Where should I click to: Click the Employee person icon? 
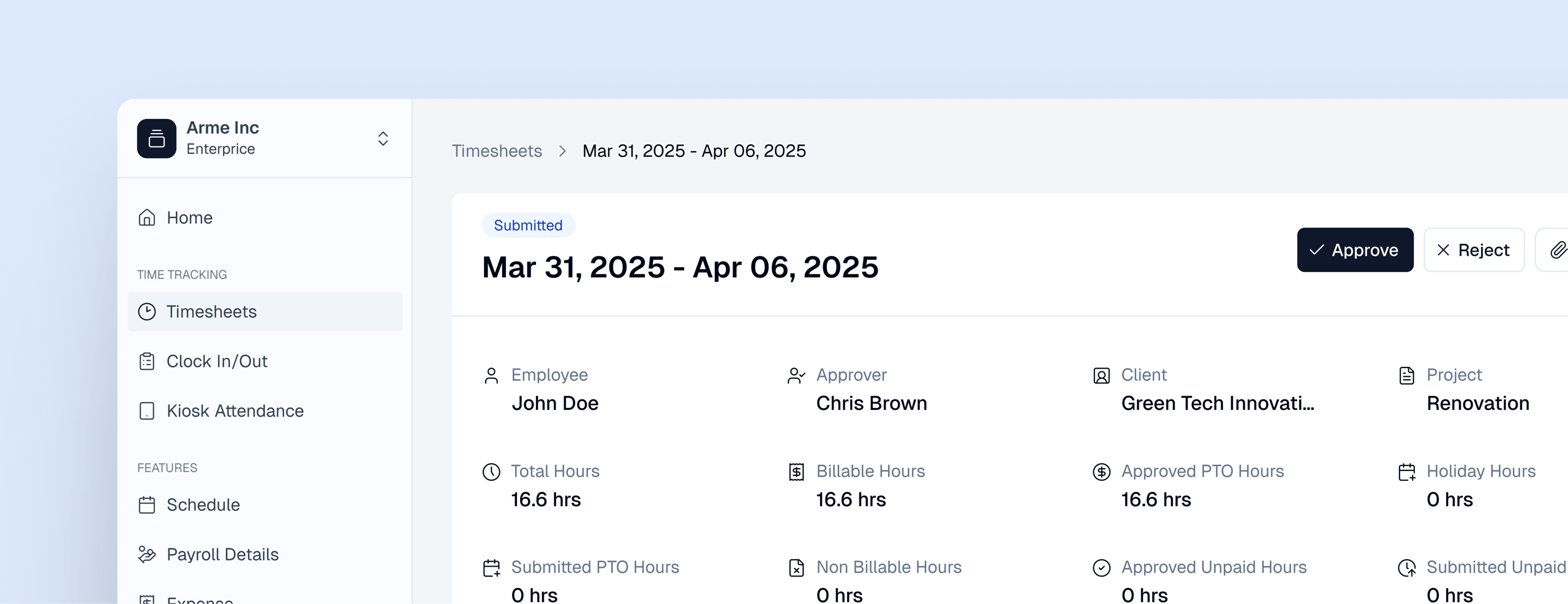tap(491, 376)
